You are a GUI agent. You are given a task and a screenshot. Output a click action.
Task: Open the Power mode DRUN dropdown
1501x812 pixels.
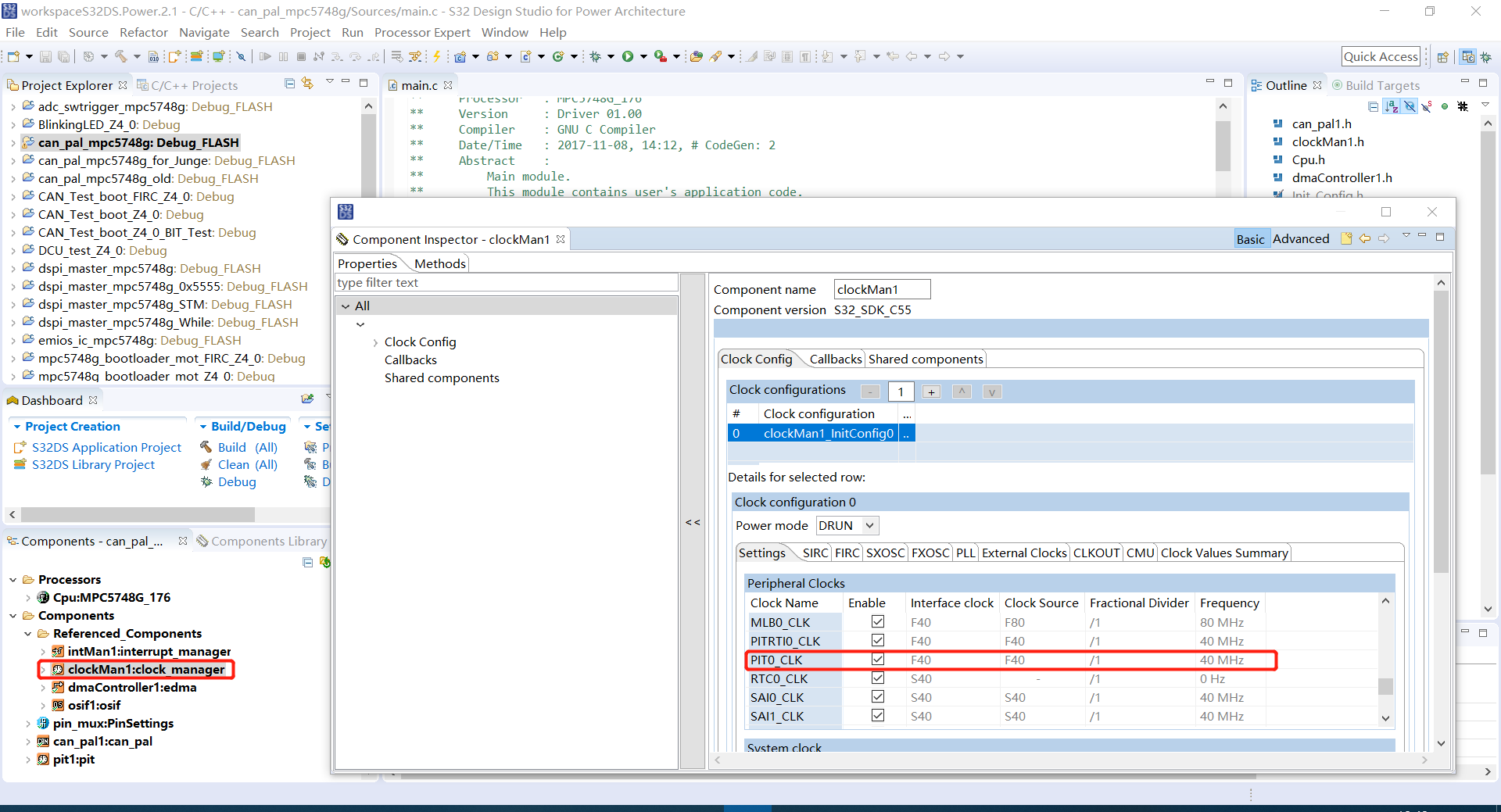click(870, 525)
